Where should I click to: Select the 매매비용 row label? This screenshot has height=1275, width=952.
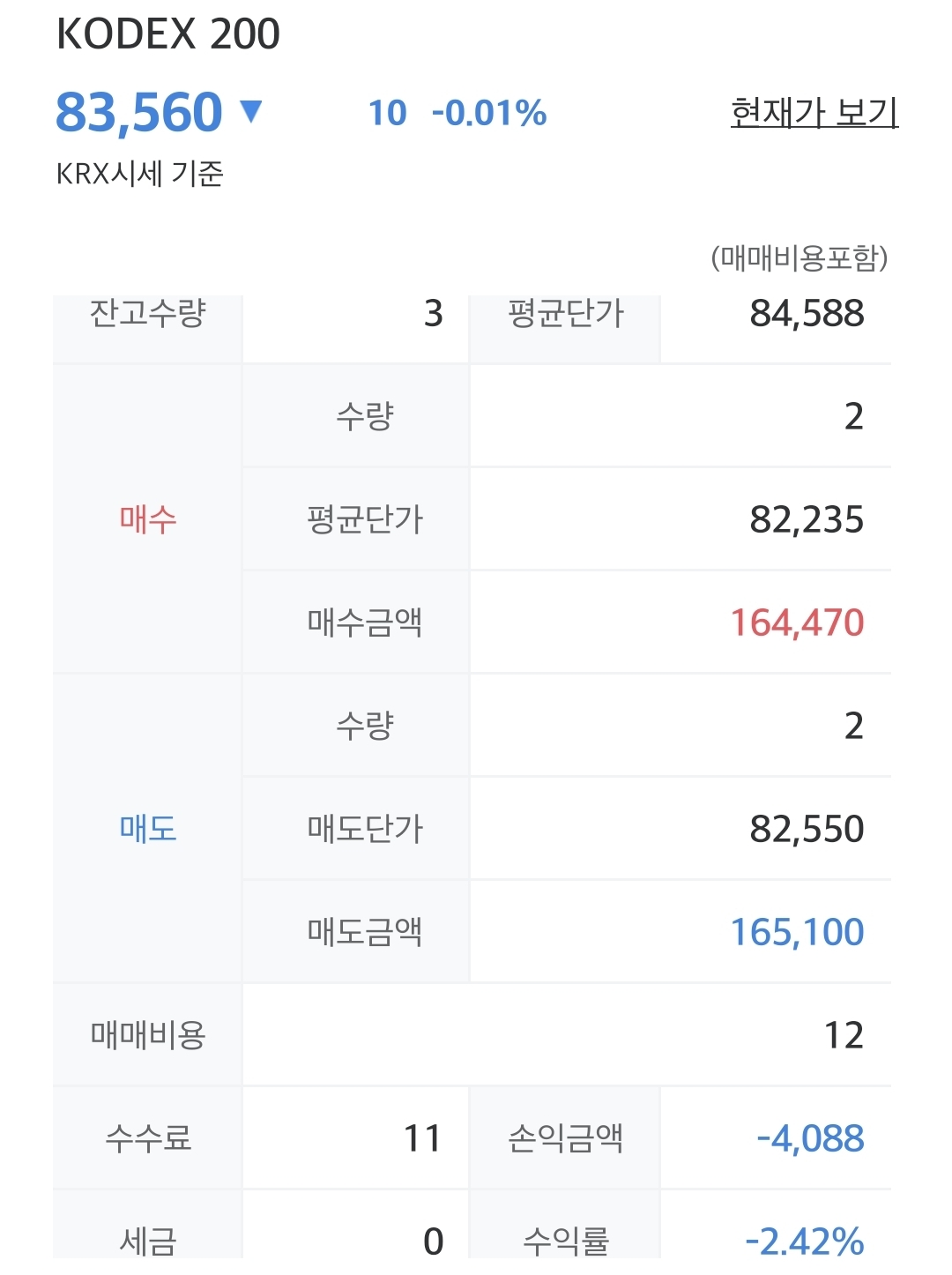coord(148,1035)
